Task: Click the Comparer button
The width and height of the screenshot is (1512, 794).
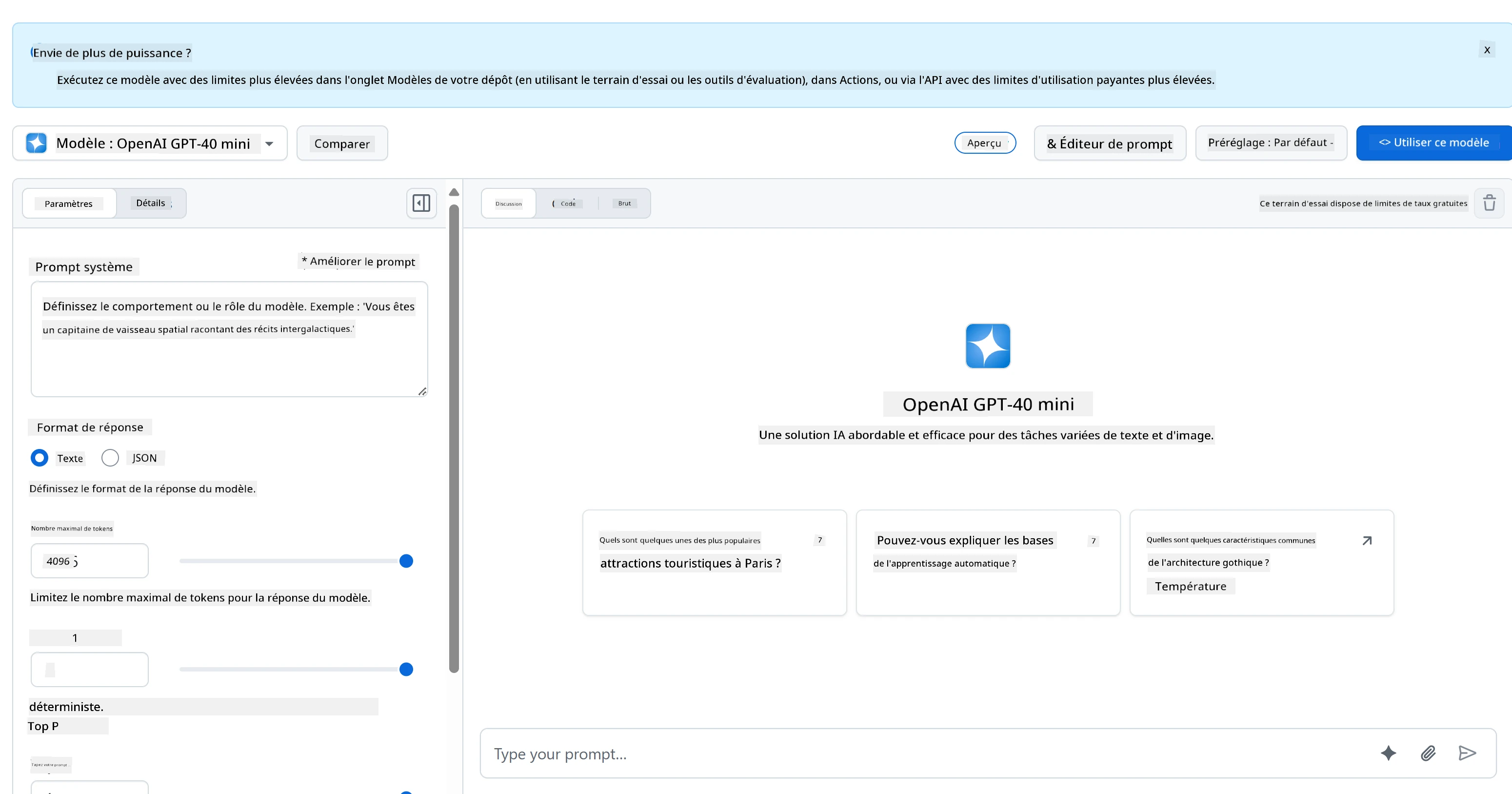Action: click(342, 143)
